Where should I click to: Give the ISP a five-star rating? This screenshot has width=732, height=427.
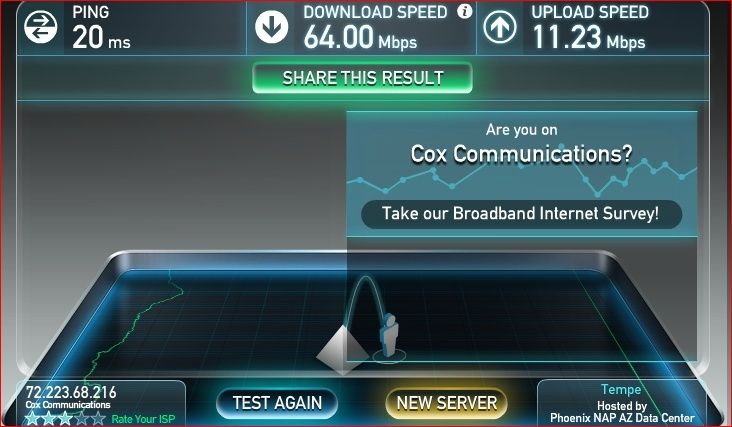[98, 418]
